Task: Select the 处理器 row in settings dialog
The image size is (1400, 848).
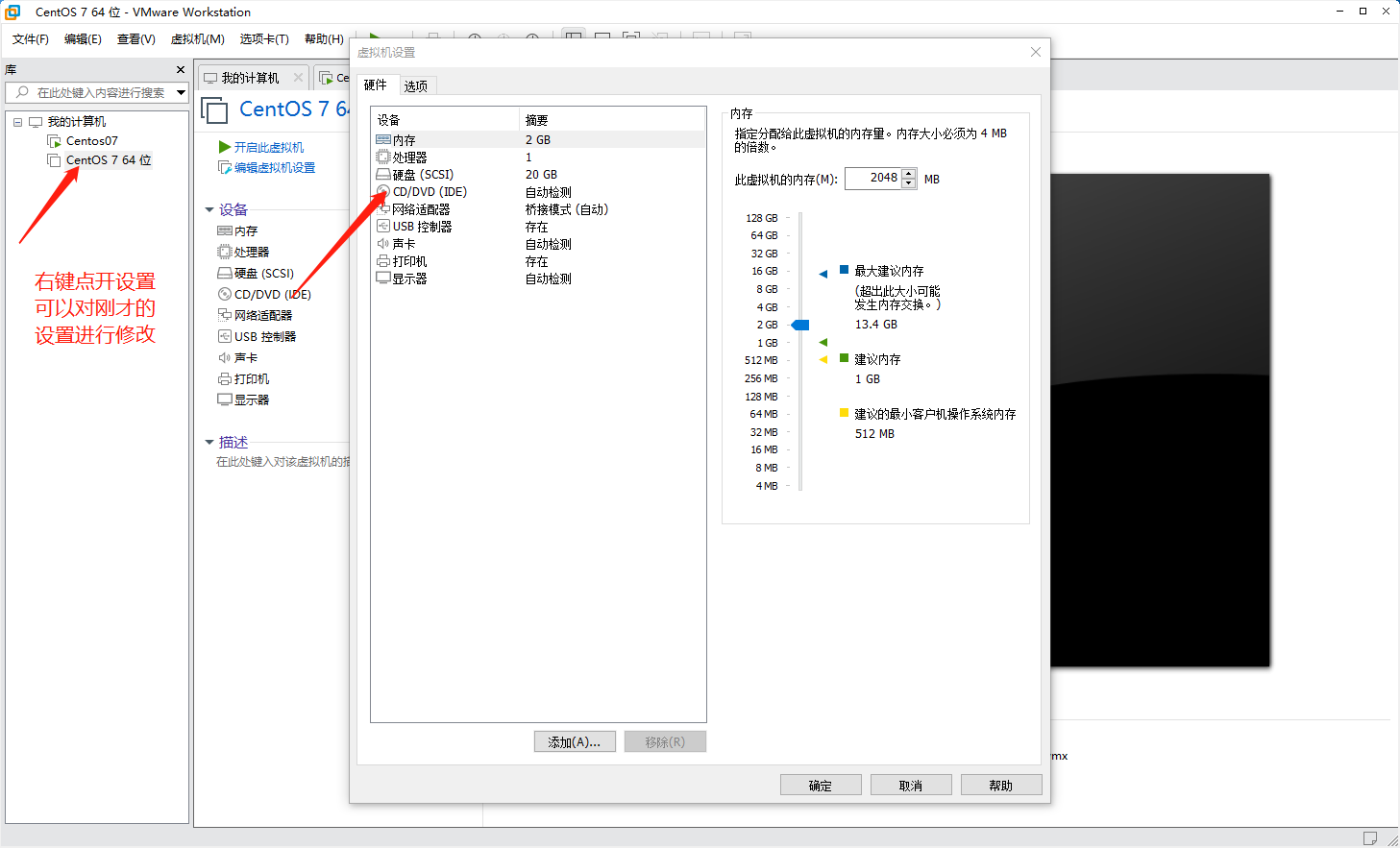Action: pyautogui.click(x=538, y=157)
